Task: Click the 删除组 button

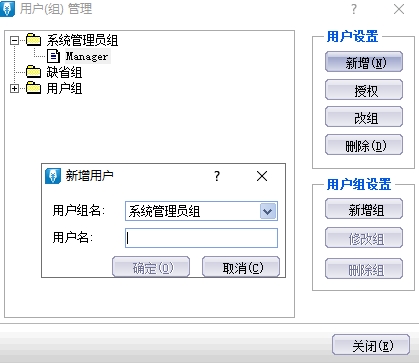Action: tap(364, 269)
